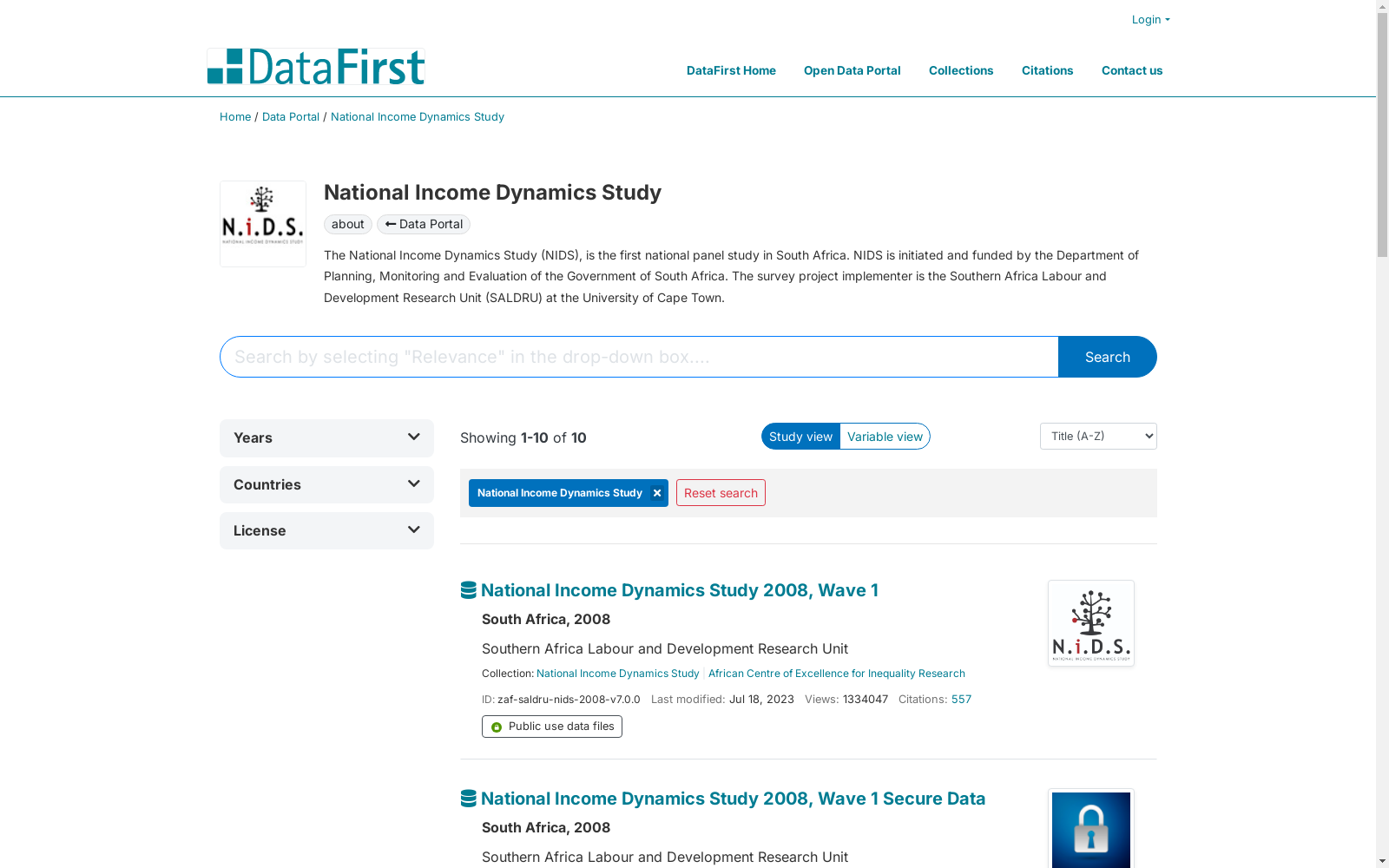
Task: Click National Income Dynamics Study collection link
Action: (x=617, y=674)
